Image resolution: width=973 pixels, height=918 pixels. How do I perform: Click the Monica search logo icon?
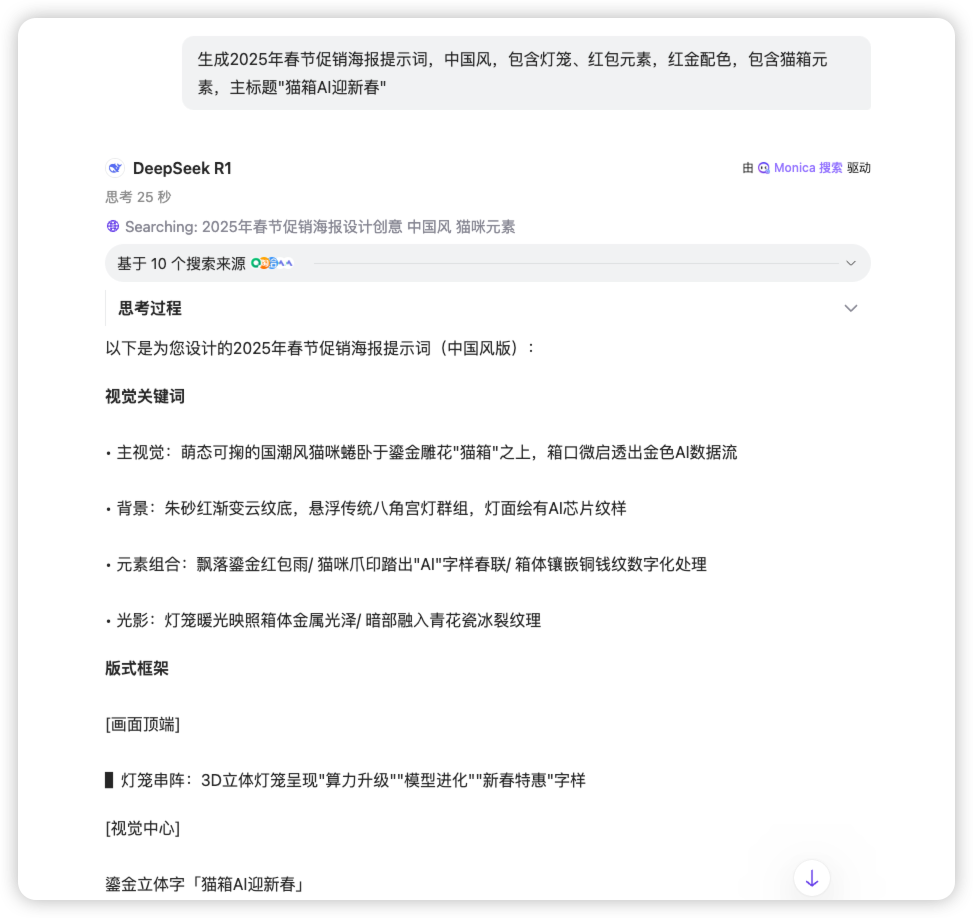coord(764,168)
